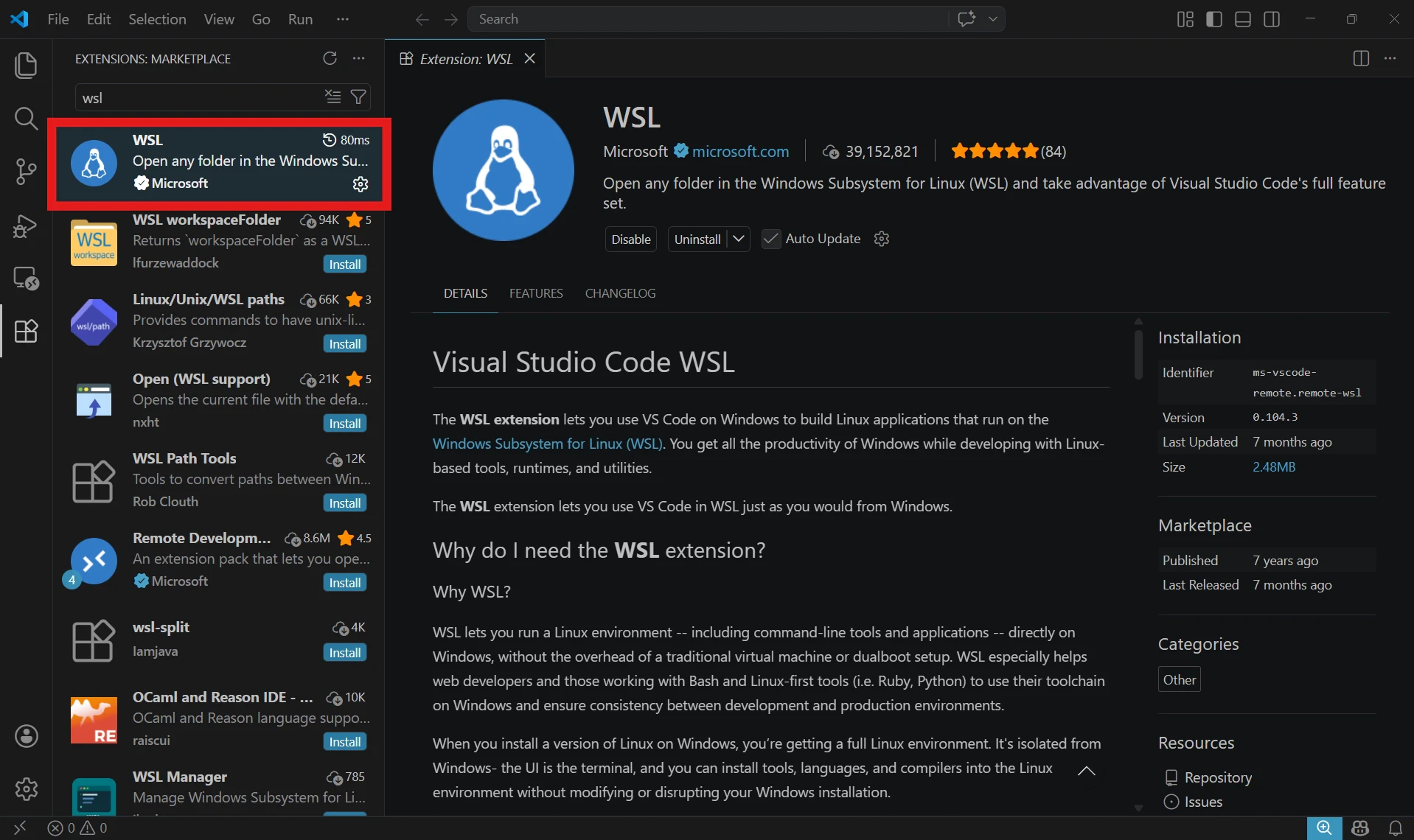
Task: Refresh the extensions marketplace list
Action: [330, 58]
